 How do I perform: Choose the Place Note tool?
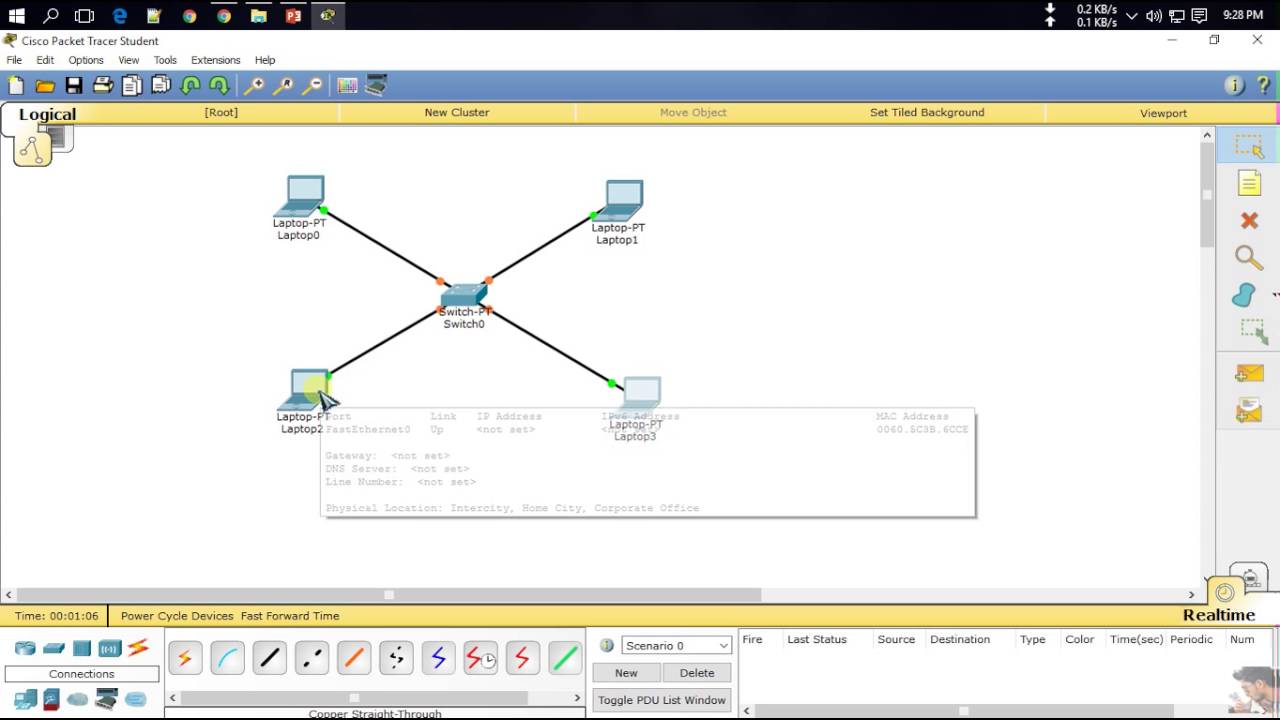click(x=1249, y=183)
